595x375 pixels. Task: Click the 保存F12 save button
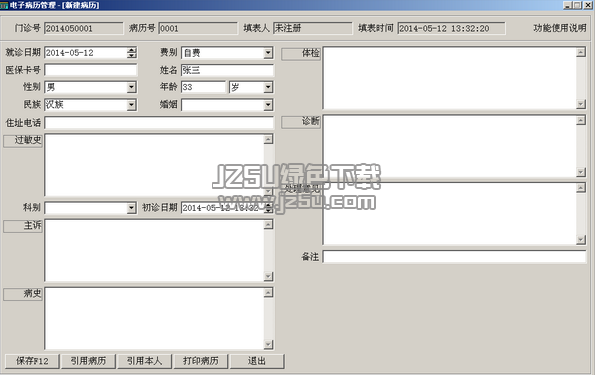tap(32, 361)
